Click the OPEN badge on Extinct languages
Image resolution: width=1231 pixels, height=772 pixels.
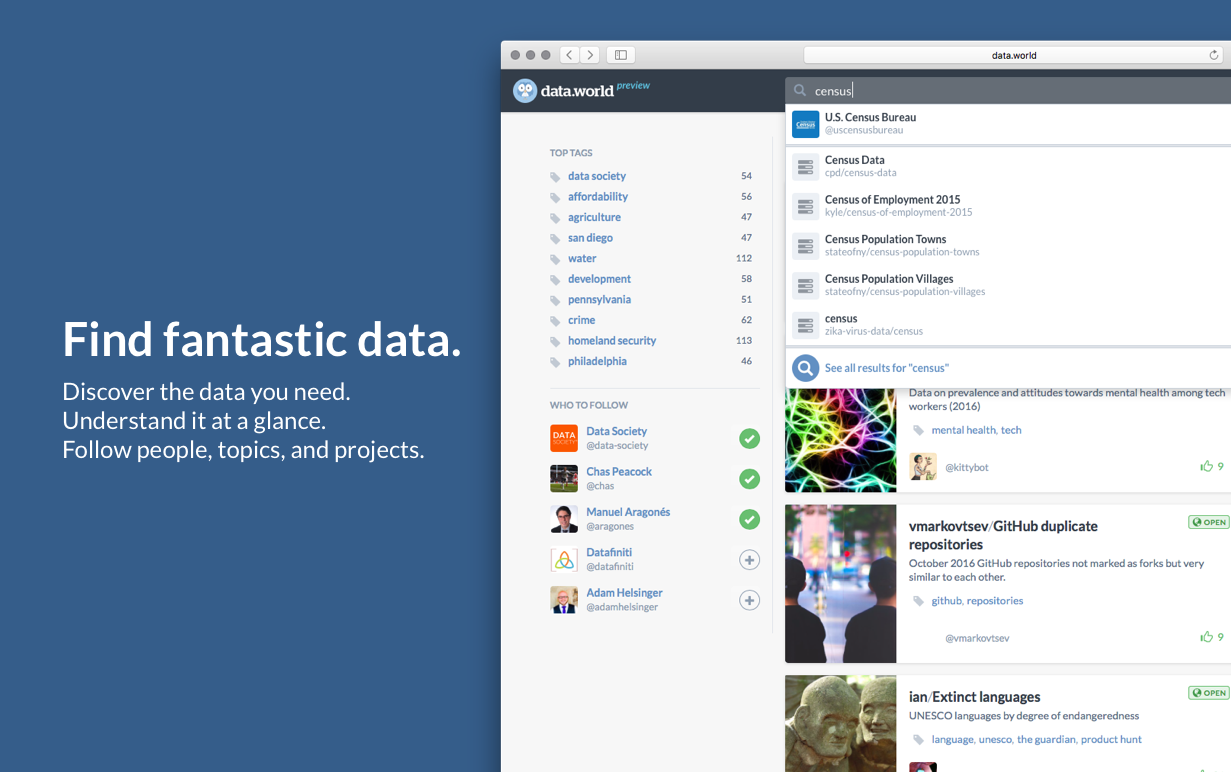coord(1208,693)
